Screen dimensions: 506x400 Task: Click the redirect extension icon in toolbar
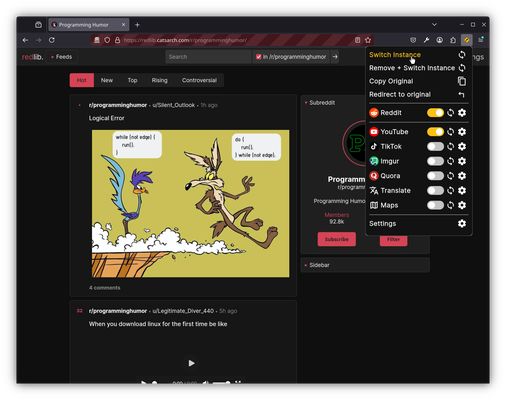[x=467, y=40]
